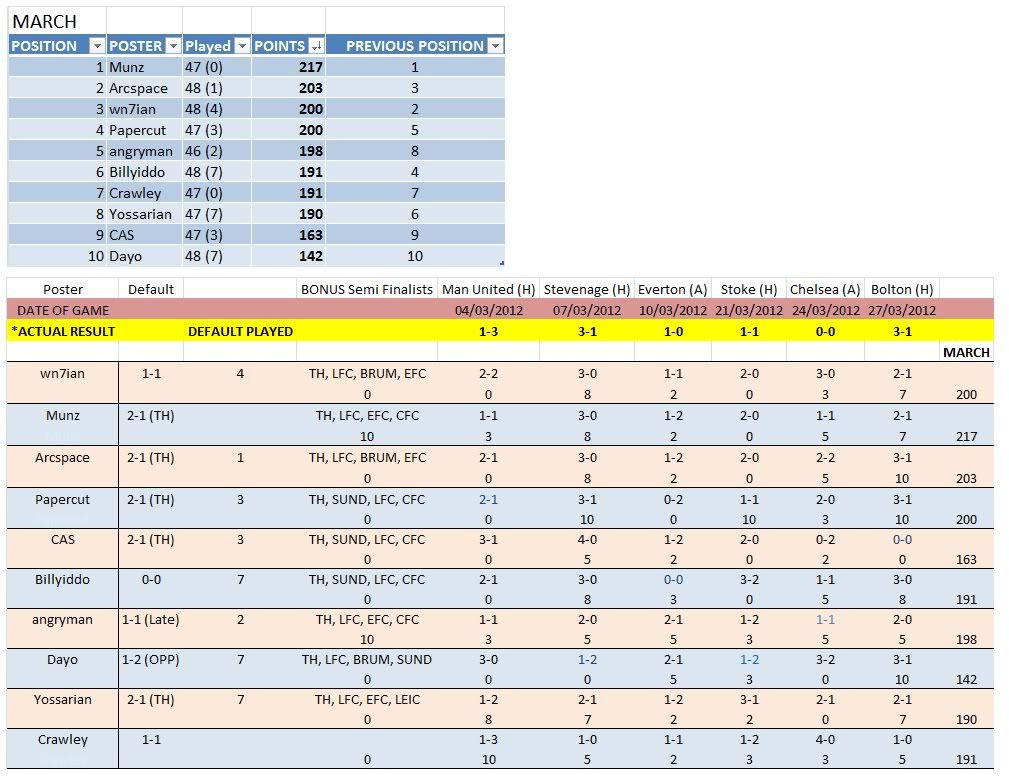Viewport: 1009px width, 784px height.
Task: Select Arcspace in the standings table
Action: [x=138, y=88]
